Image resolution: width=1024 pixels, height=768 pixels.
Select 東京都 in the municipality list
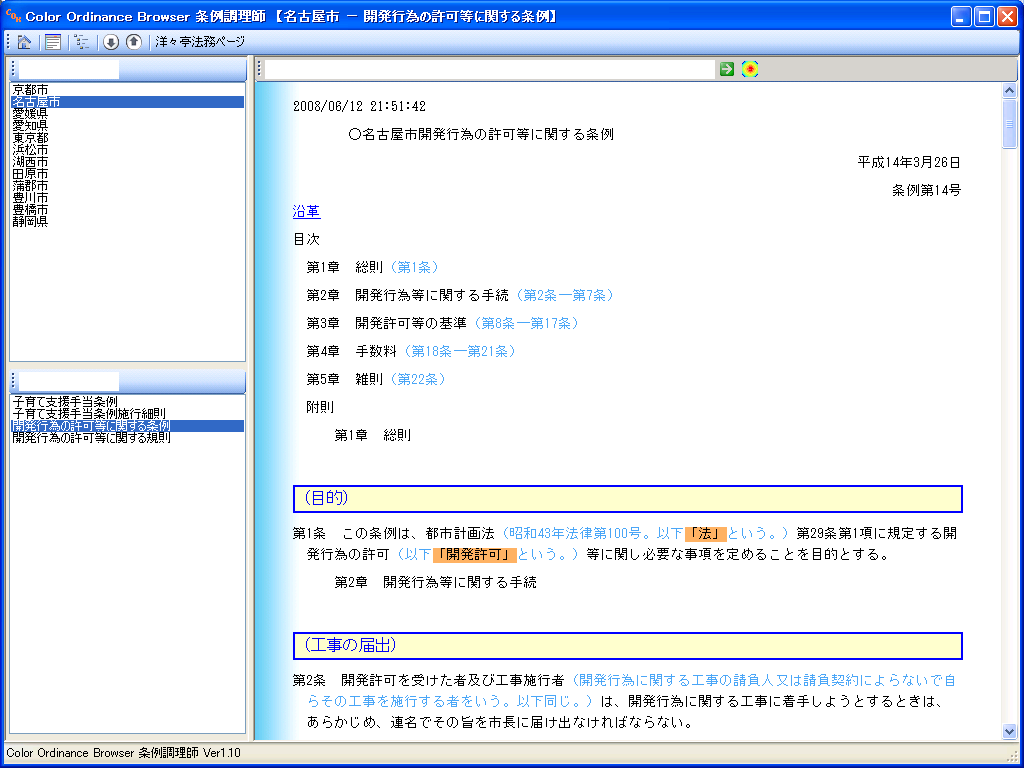[x=30, y=138]
